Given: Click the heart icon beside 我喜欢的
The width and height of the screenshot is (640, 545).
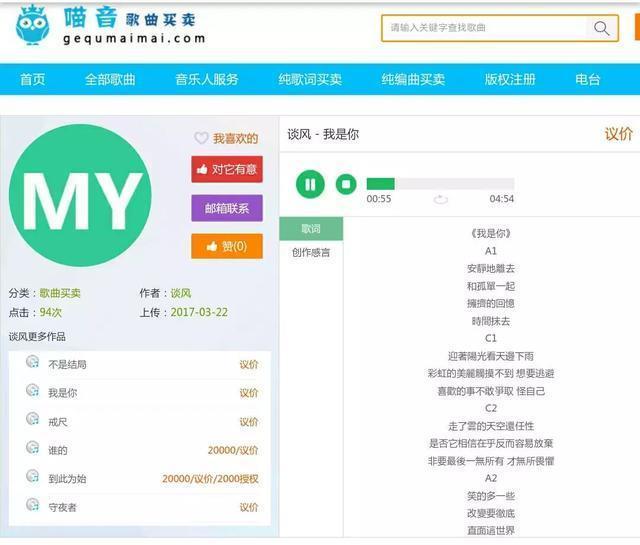Looking at the screenshot, I should click(201, 138).
